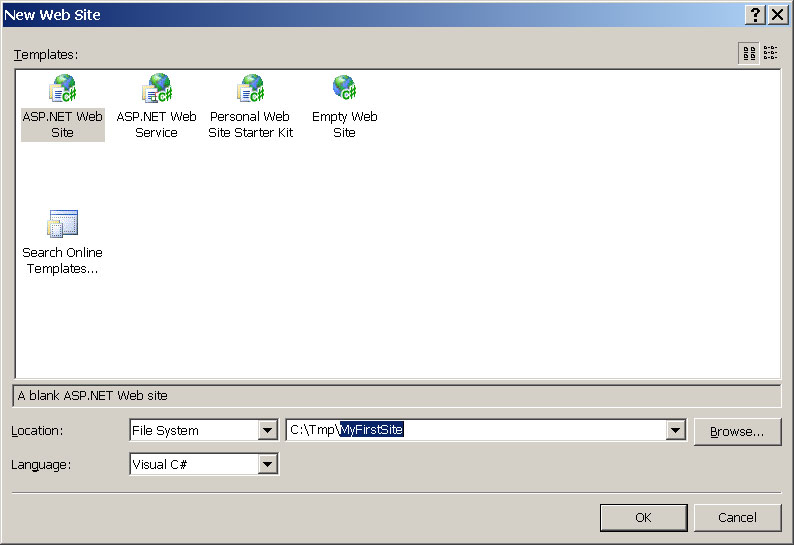Click the 'ASP.NET Web Site' label text
Screen dimensions: 794x545
63,125
